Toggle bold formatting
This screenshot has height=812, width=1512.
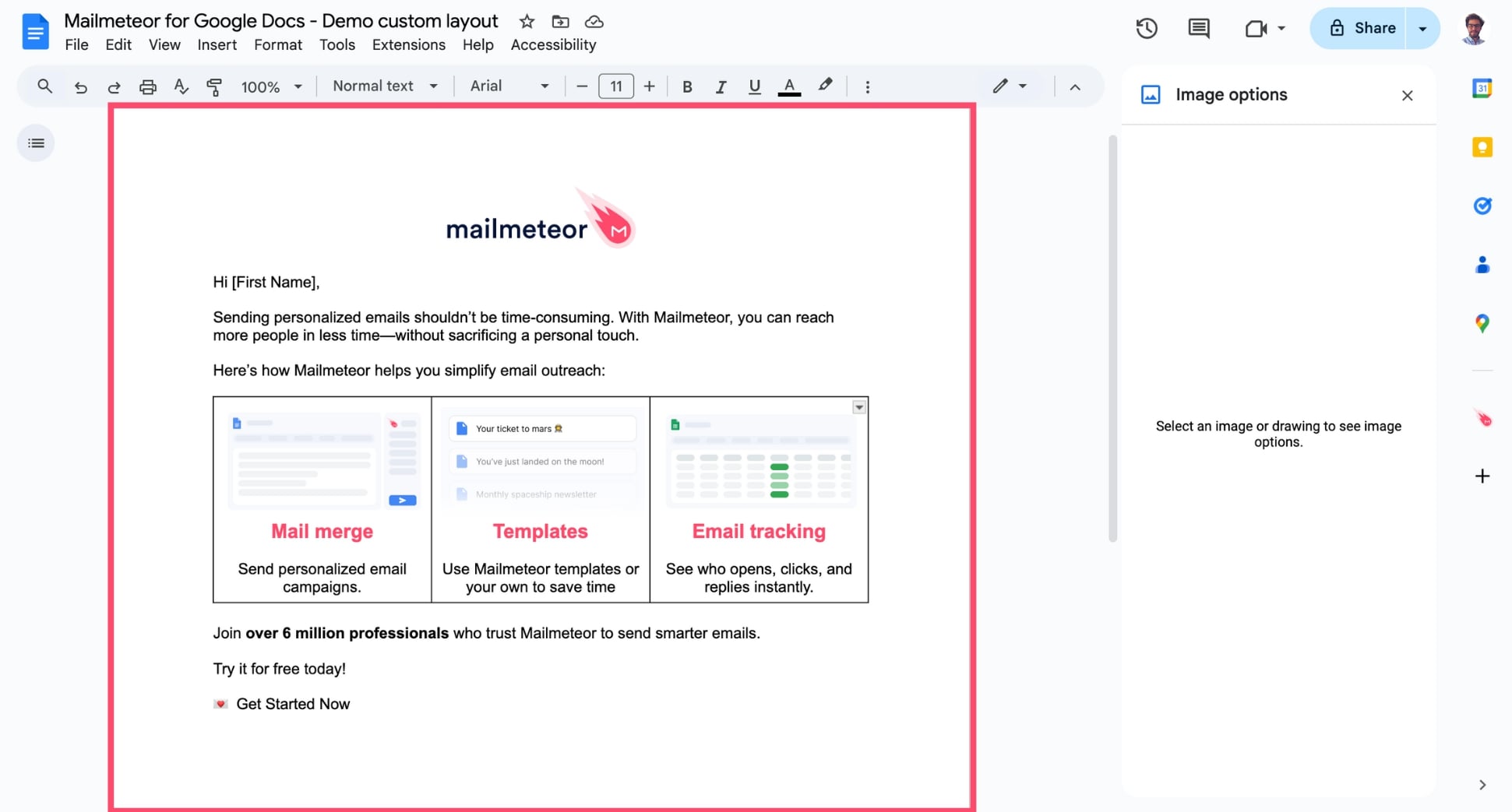(686, 86)
